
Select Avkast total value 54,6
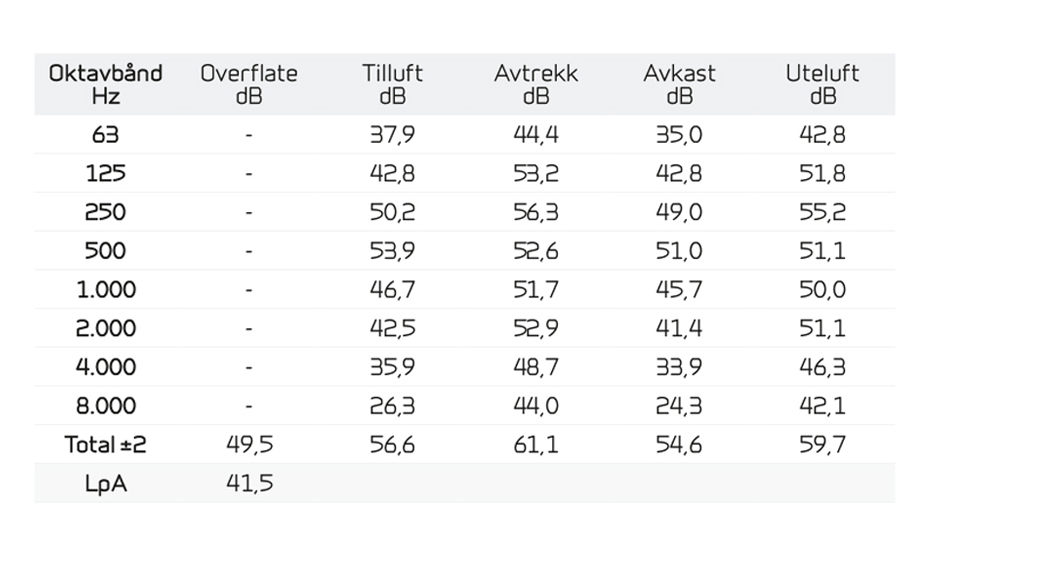pyautogui.click(x=679, y=444)
